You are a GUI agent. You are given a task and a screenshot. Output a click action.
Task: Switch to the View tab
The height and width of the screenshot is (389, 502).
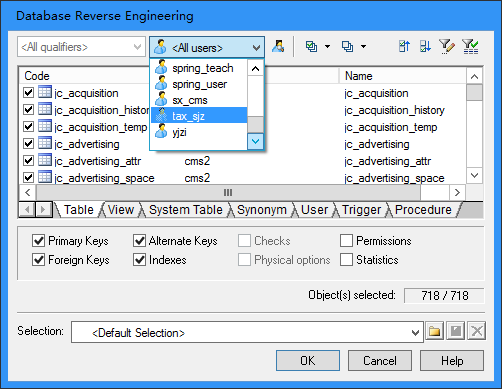[x=121, y=210]
